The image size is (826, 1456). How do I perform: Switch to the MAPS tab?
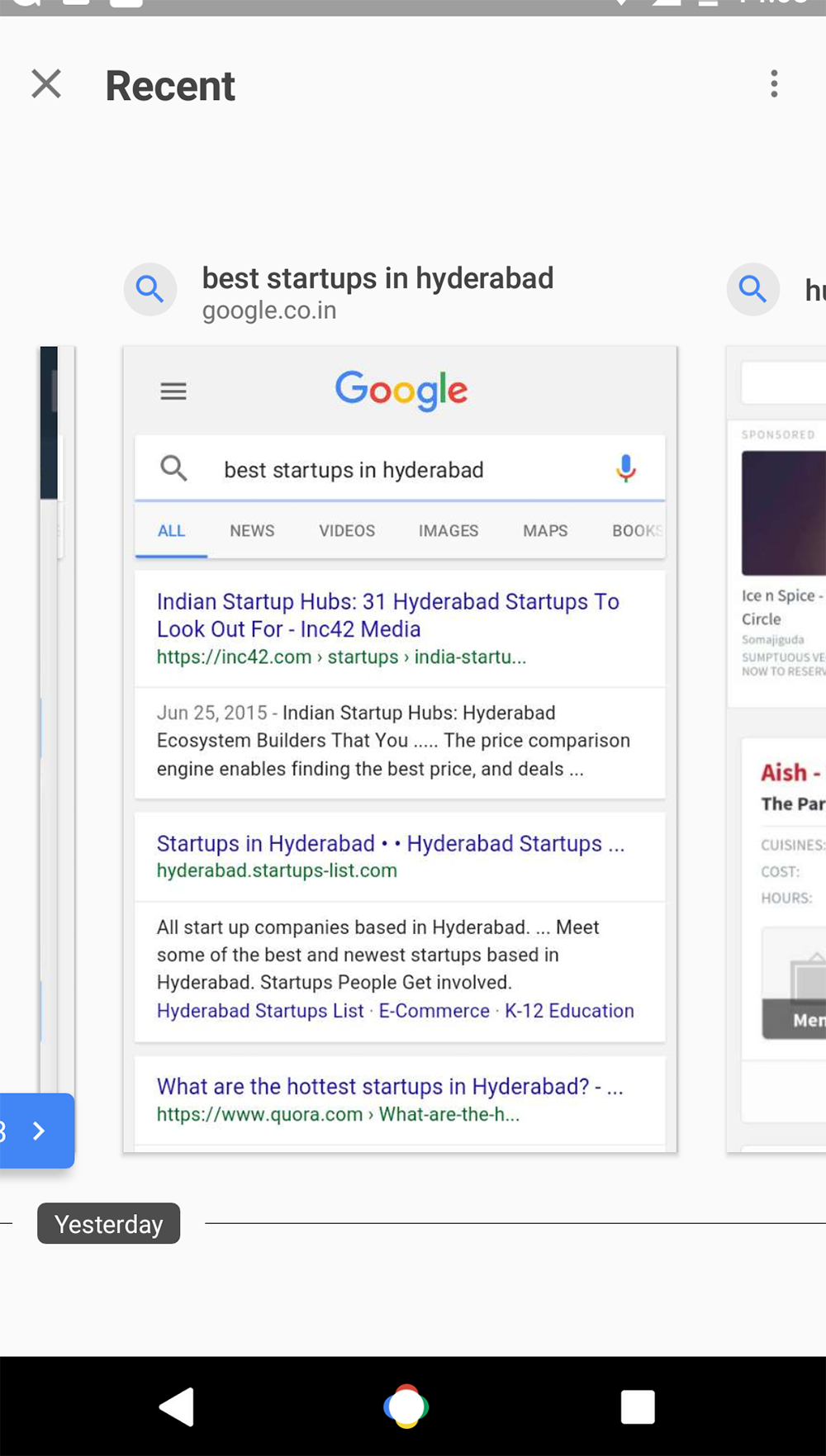[x=545, y=531]
